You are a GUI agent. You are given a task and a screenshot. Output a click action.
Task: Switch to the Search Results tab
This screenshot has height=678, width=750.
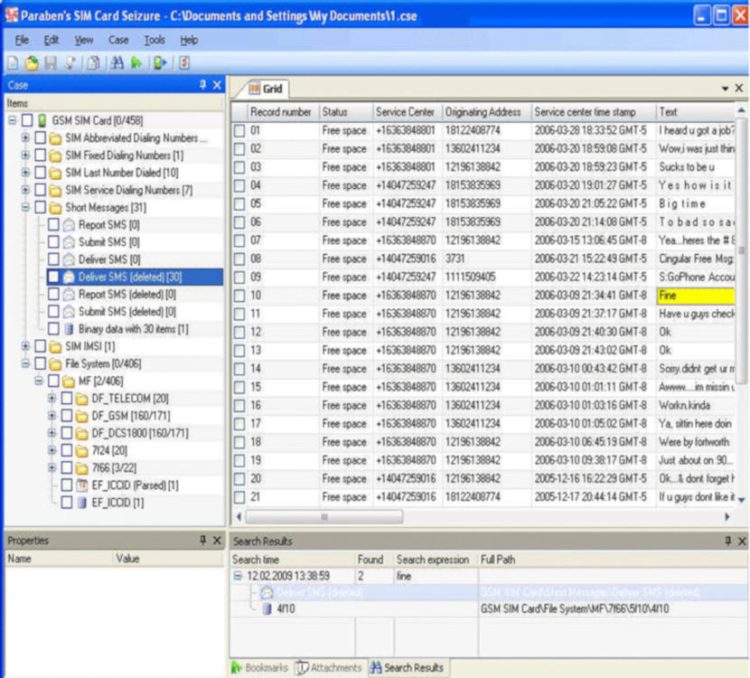(408, 667)
